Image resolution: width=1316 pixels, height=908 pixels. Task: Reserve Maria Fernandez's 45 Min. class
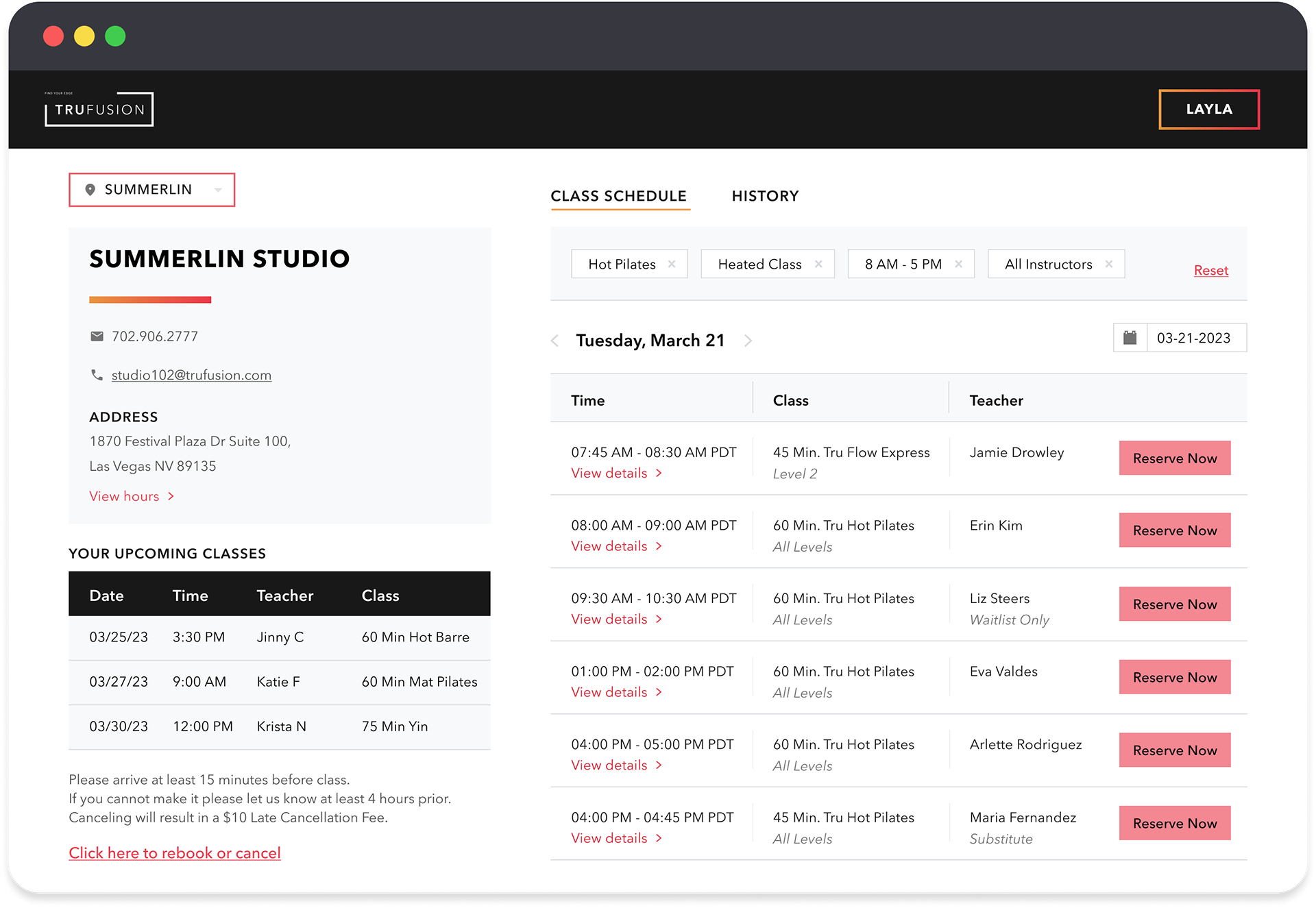coord(1175,823)
